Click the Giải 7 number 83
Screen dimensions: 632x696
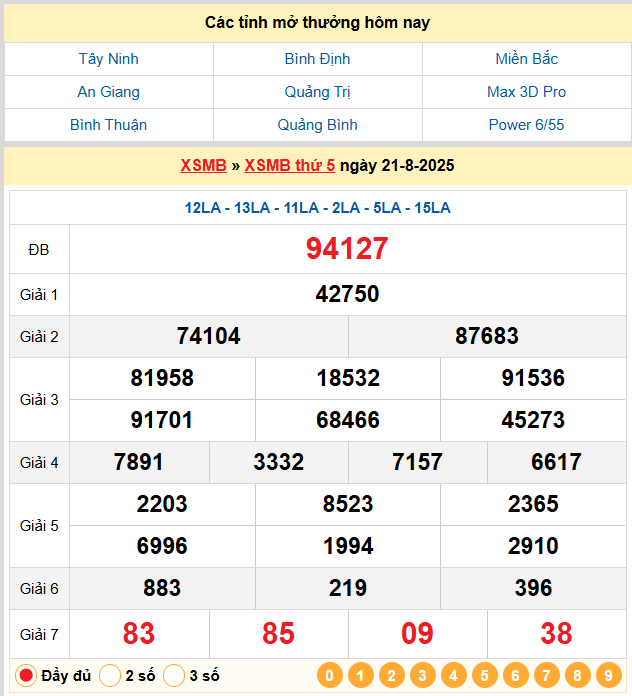[x=138, y=633]
